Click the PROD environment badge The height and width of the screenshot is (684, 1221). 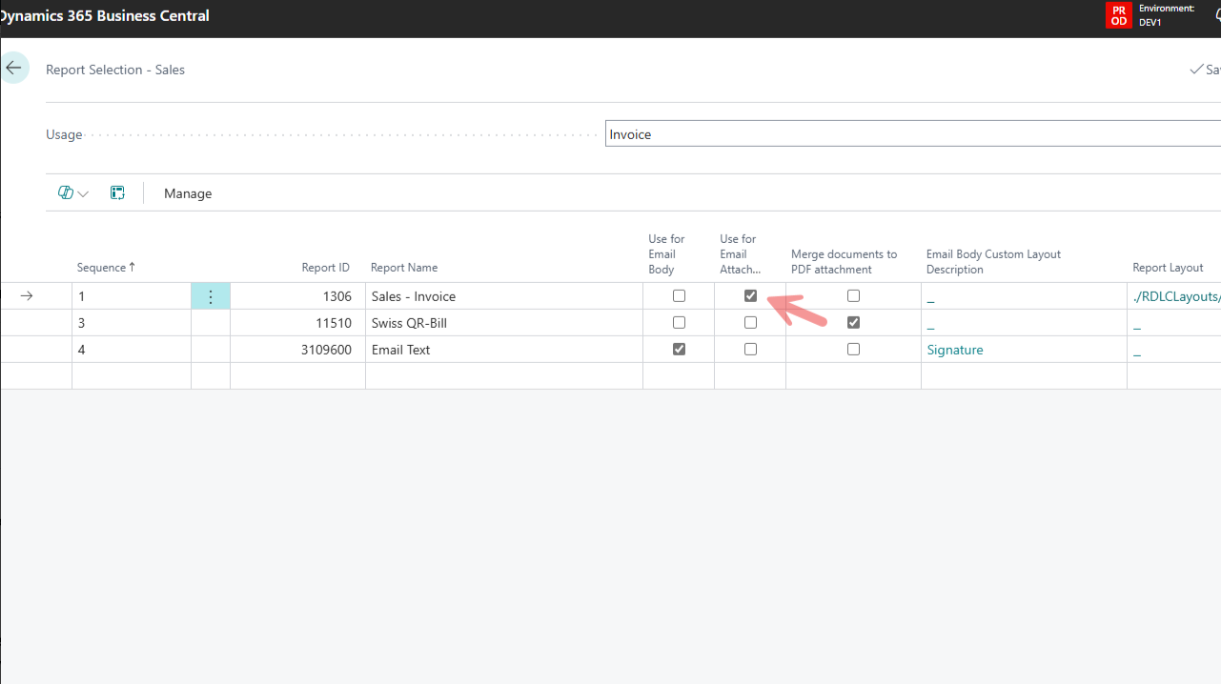1119,15
